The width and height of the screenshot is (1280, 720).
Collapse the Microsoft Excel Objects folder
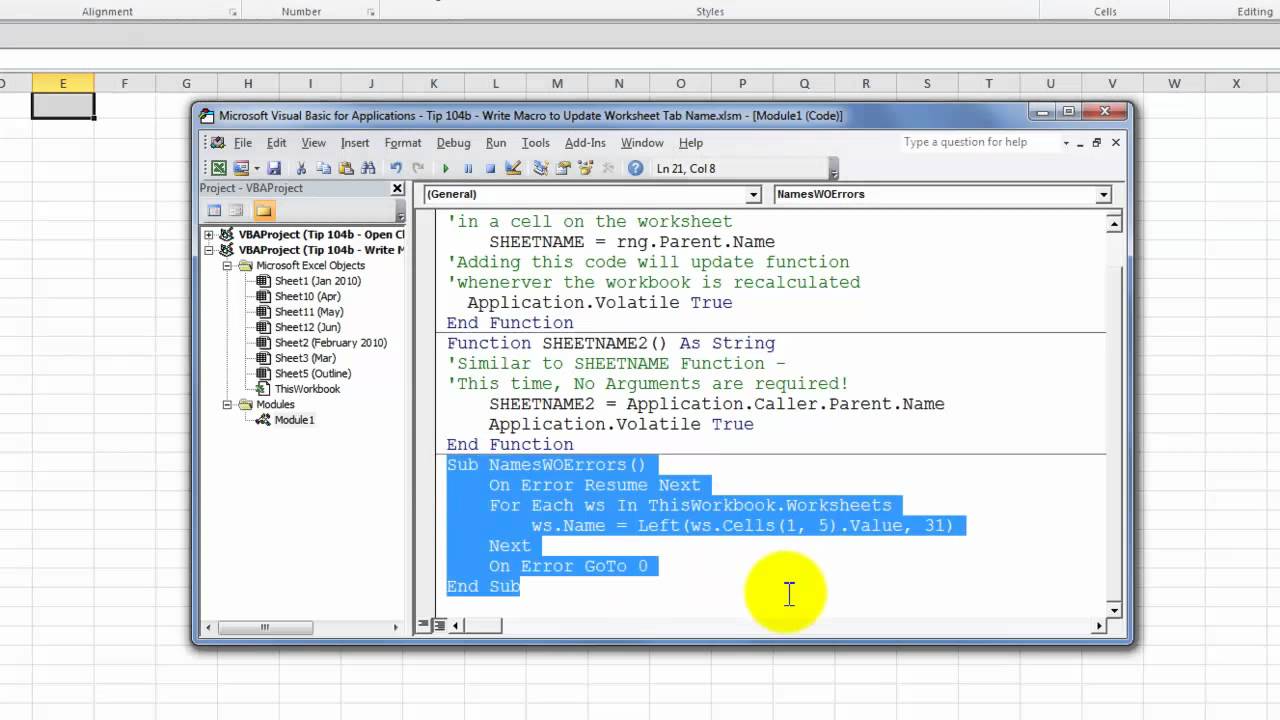tap(227, 266)
